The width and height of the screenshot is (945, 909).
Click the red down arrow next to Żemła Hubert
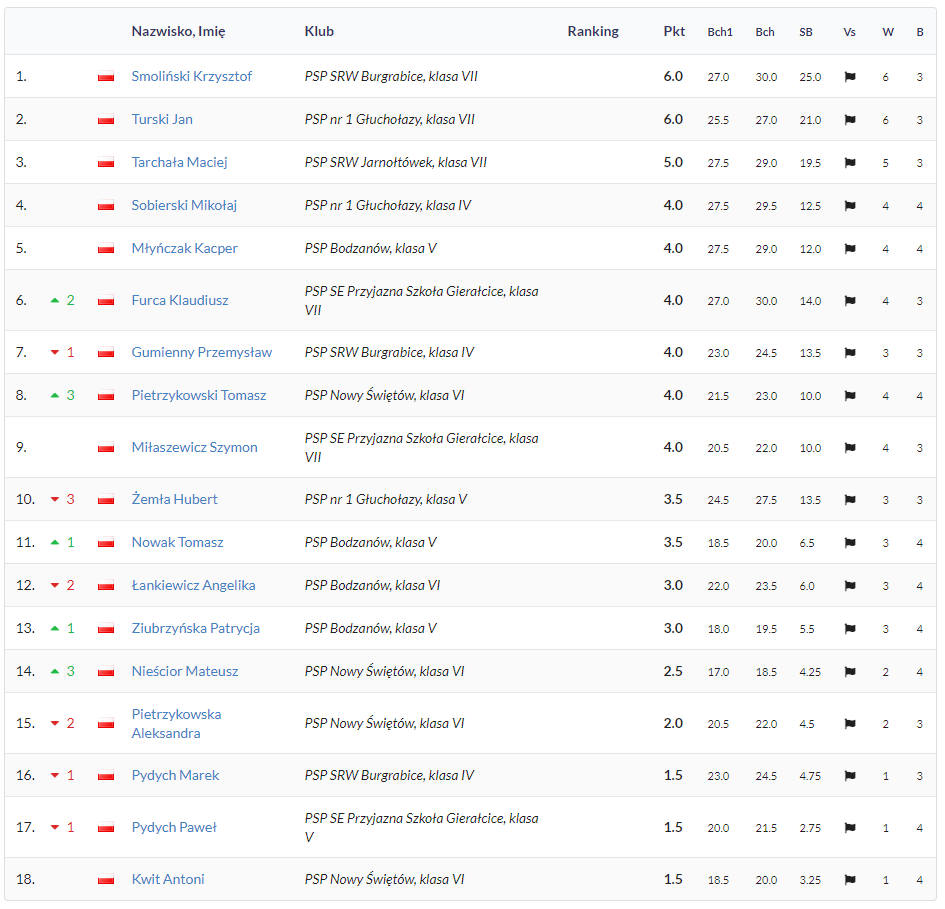(x=55, y=500)
